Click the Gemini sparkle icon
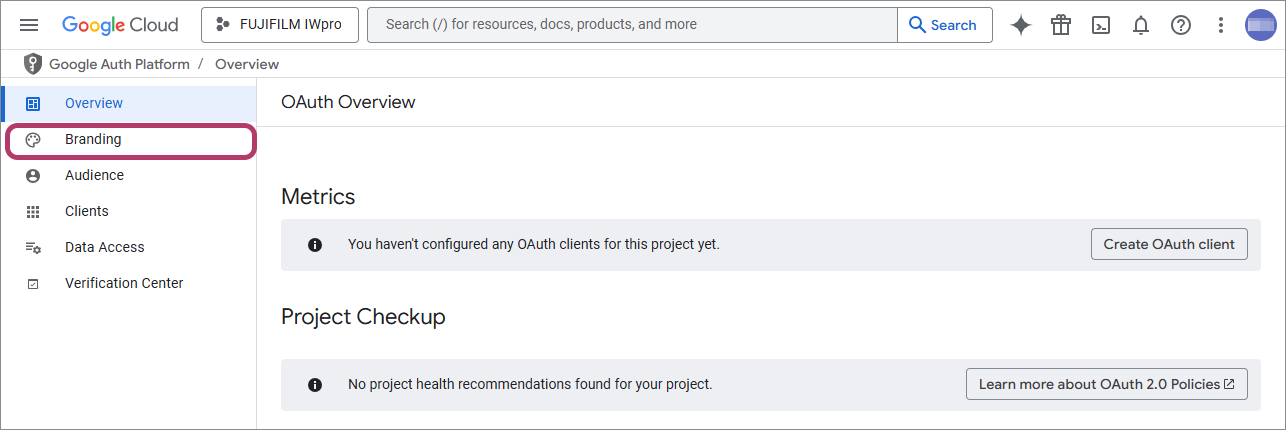Viewport: 1286px width, 430px height. [1021, 25]
